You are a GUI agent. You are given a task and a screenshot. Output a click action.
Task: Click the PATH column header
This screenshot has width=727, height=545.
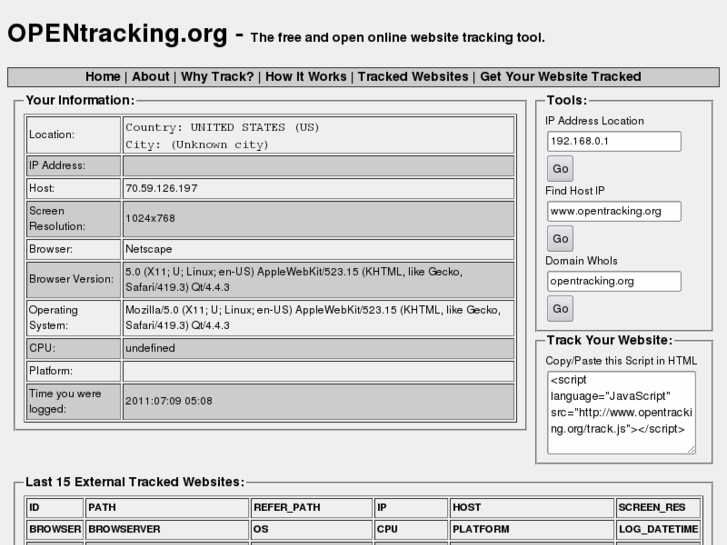click(x=102, y=507)
